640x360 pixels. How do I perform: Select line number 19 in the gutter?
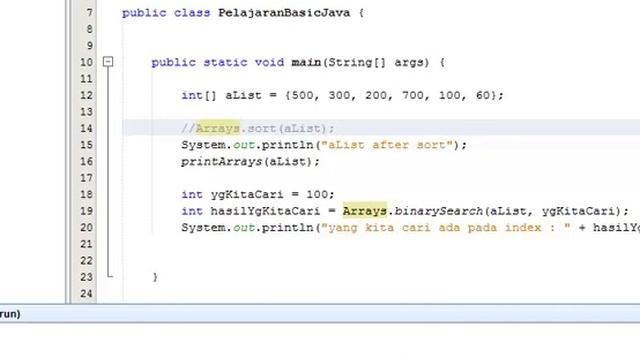[x=86, y=211]
